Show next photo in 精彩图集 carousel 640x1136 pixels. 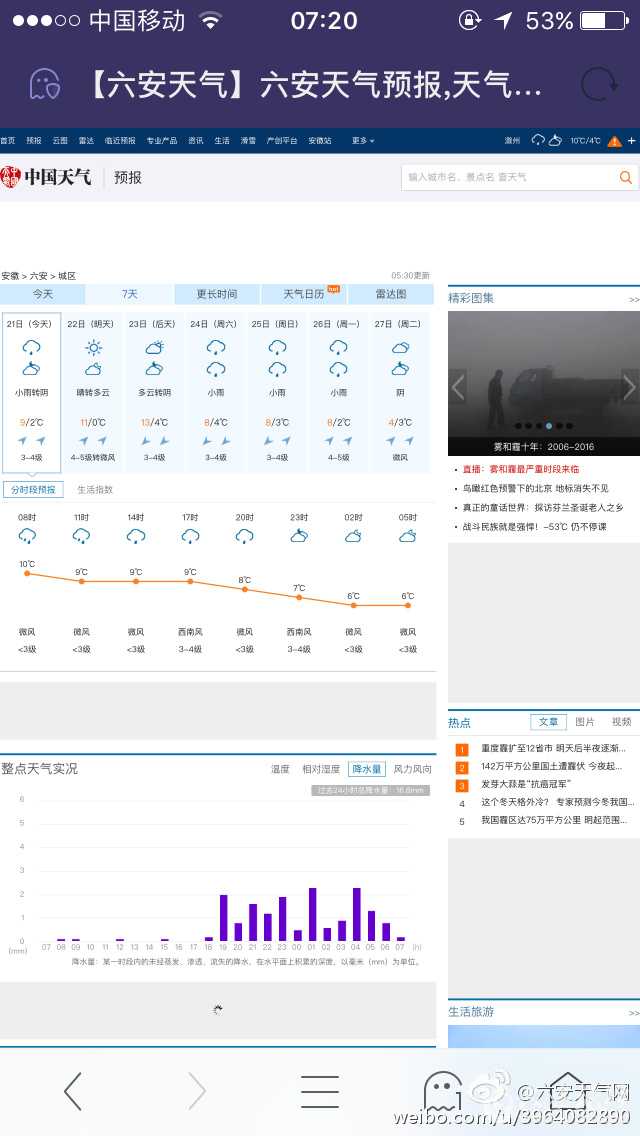point(629,386)
